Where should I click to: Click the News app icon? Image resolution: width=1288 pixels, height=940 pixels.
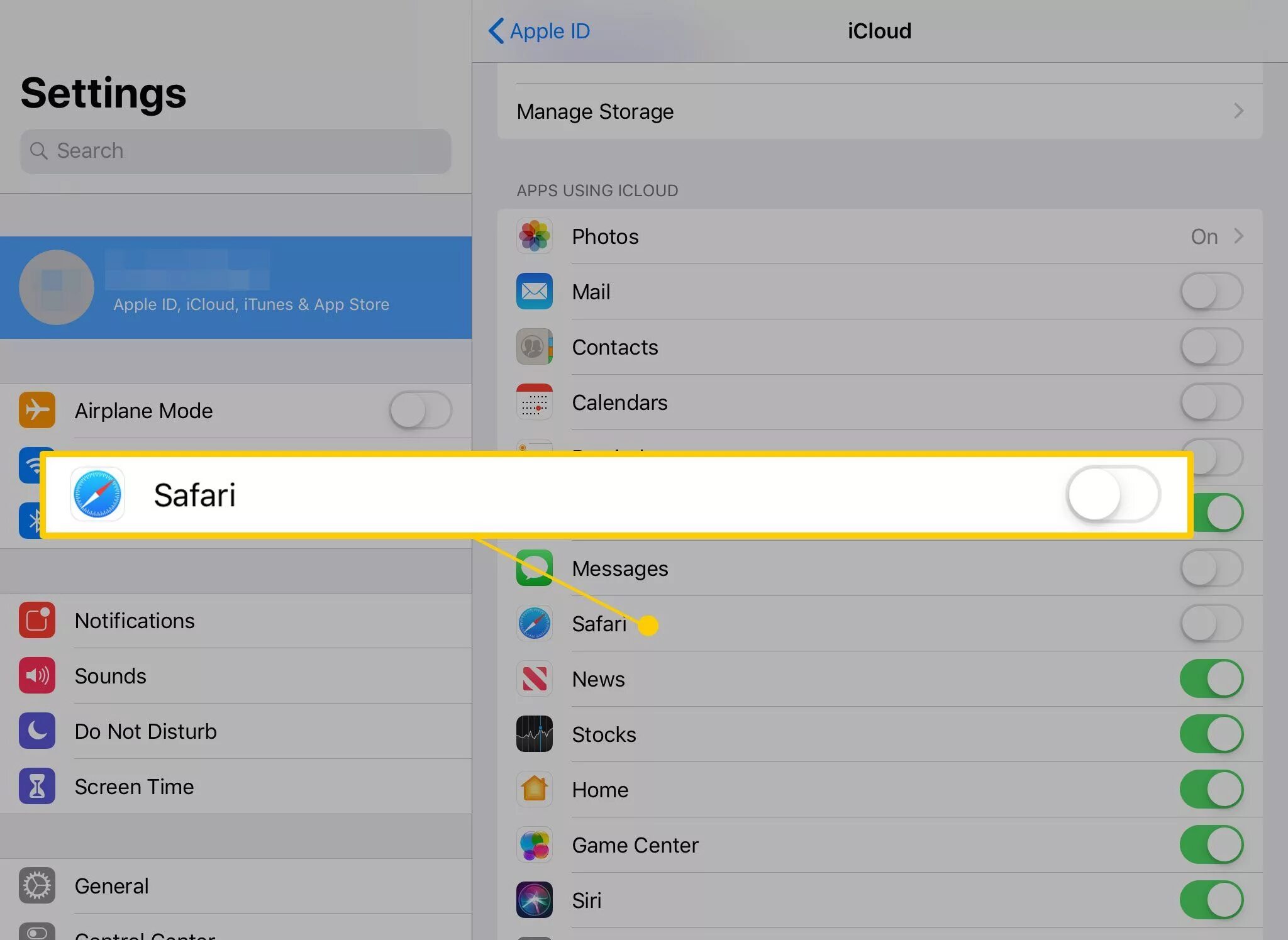pos(534,679)
